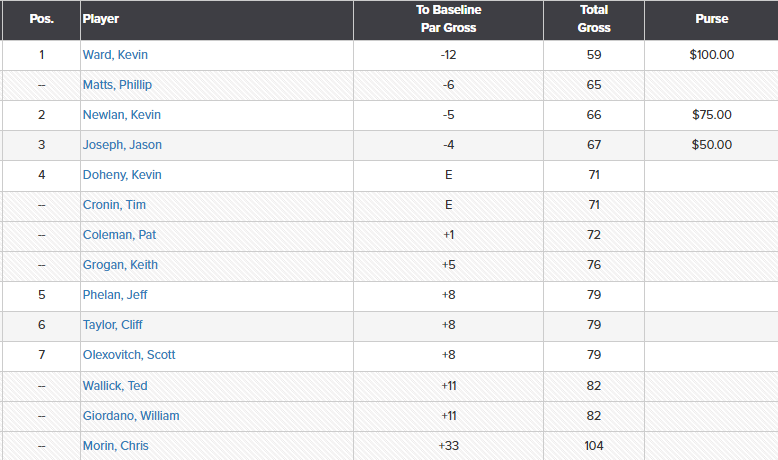778x460 pixels.
Task: Open Matts, Phillip player page
Action: coord(117,85)
